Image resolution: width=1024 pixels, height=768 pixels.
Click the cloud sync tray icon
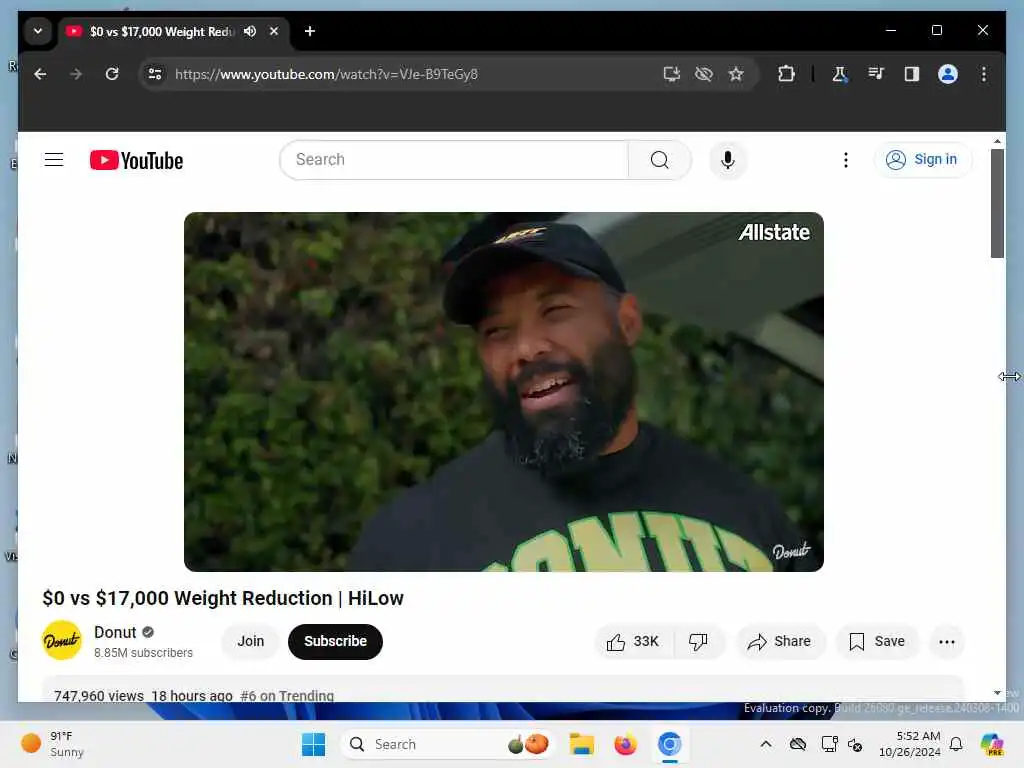point(797,744)
